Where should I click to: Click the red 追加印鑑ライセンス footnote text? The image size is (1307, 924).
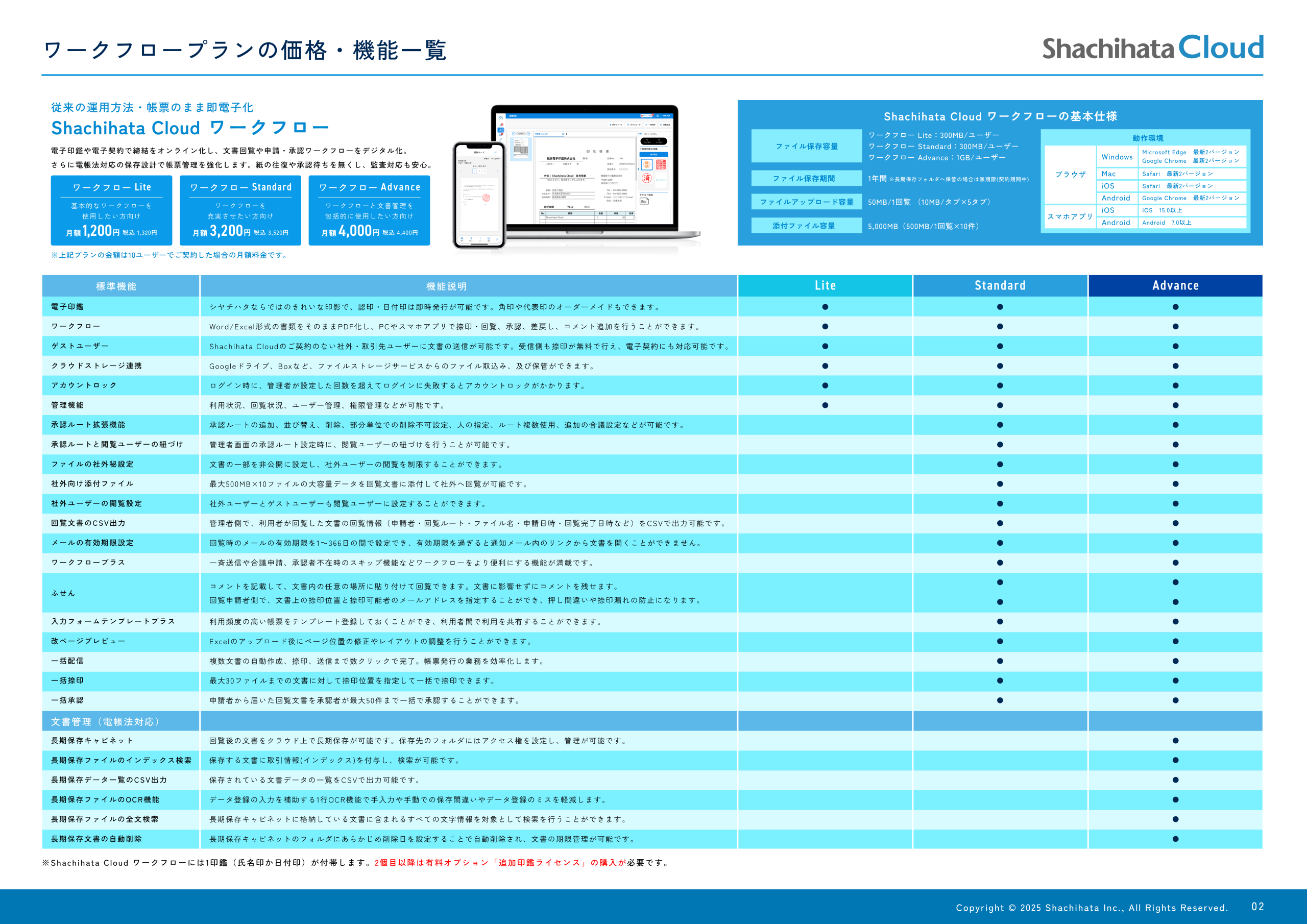(x=539, y=863)
